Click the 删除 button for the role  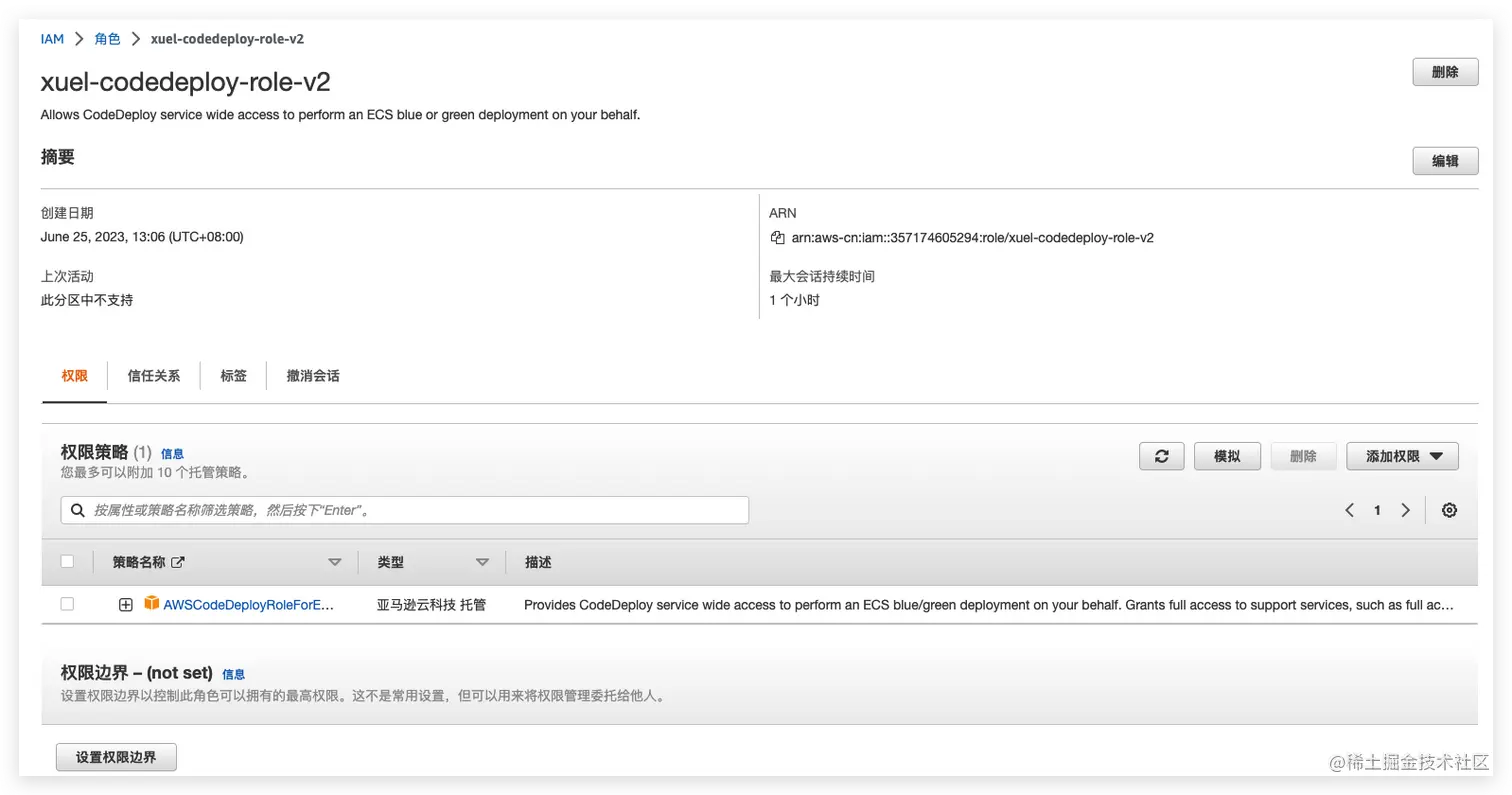(x=1445, y=72)
